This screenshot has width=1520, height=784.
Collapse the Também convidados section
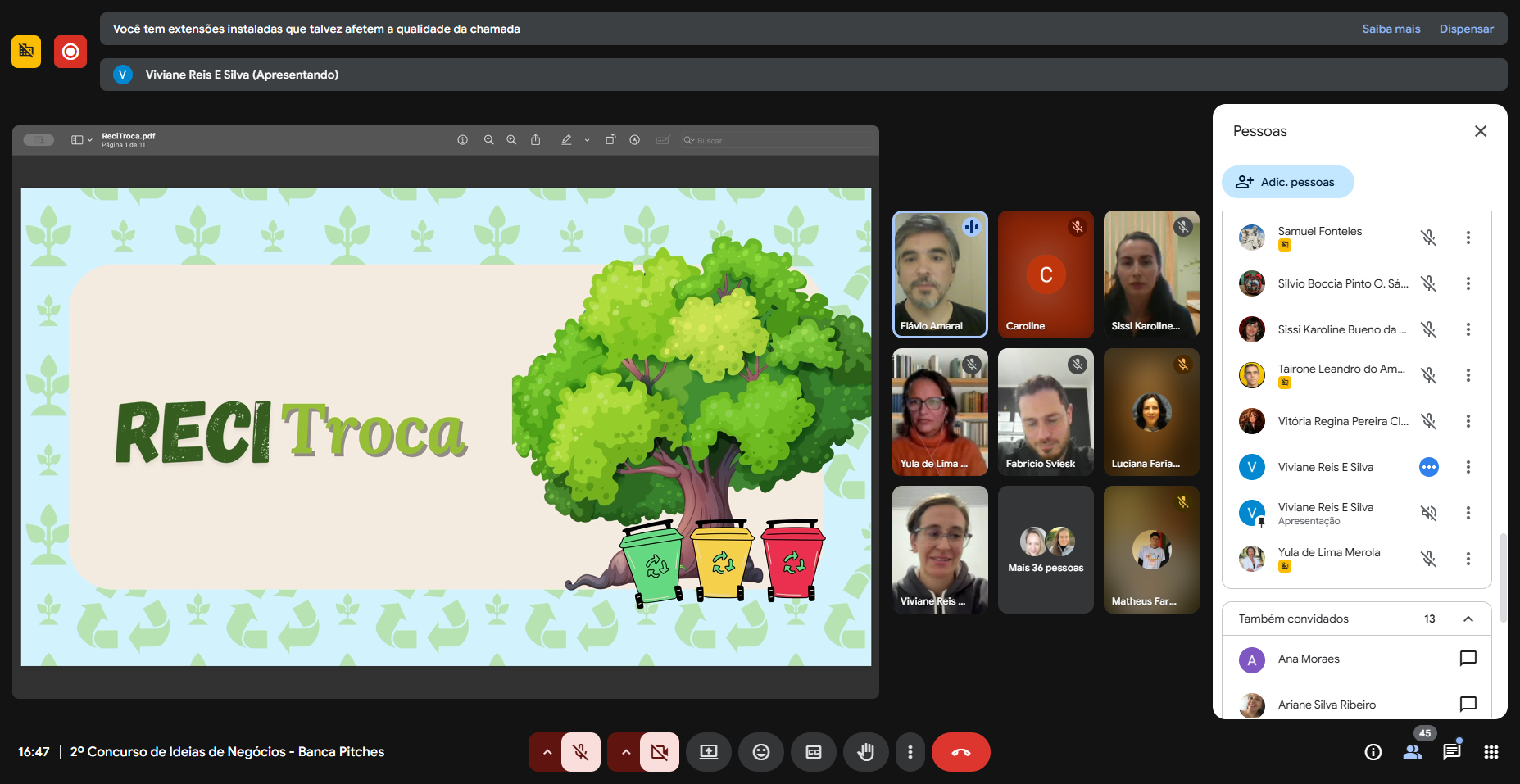point(1468,619)
